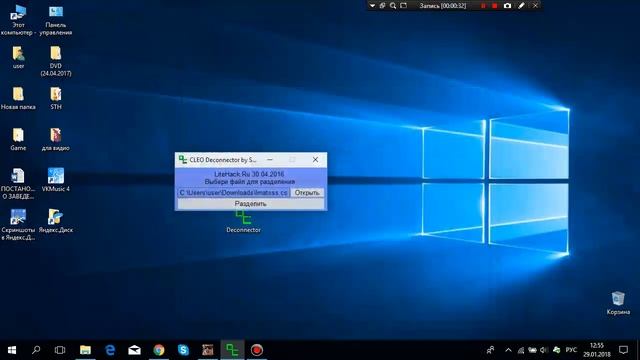Viewport: 640px width, 360px height.
Task: Stop the screen recording
Action: 494,6
